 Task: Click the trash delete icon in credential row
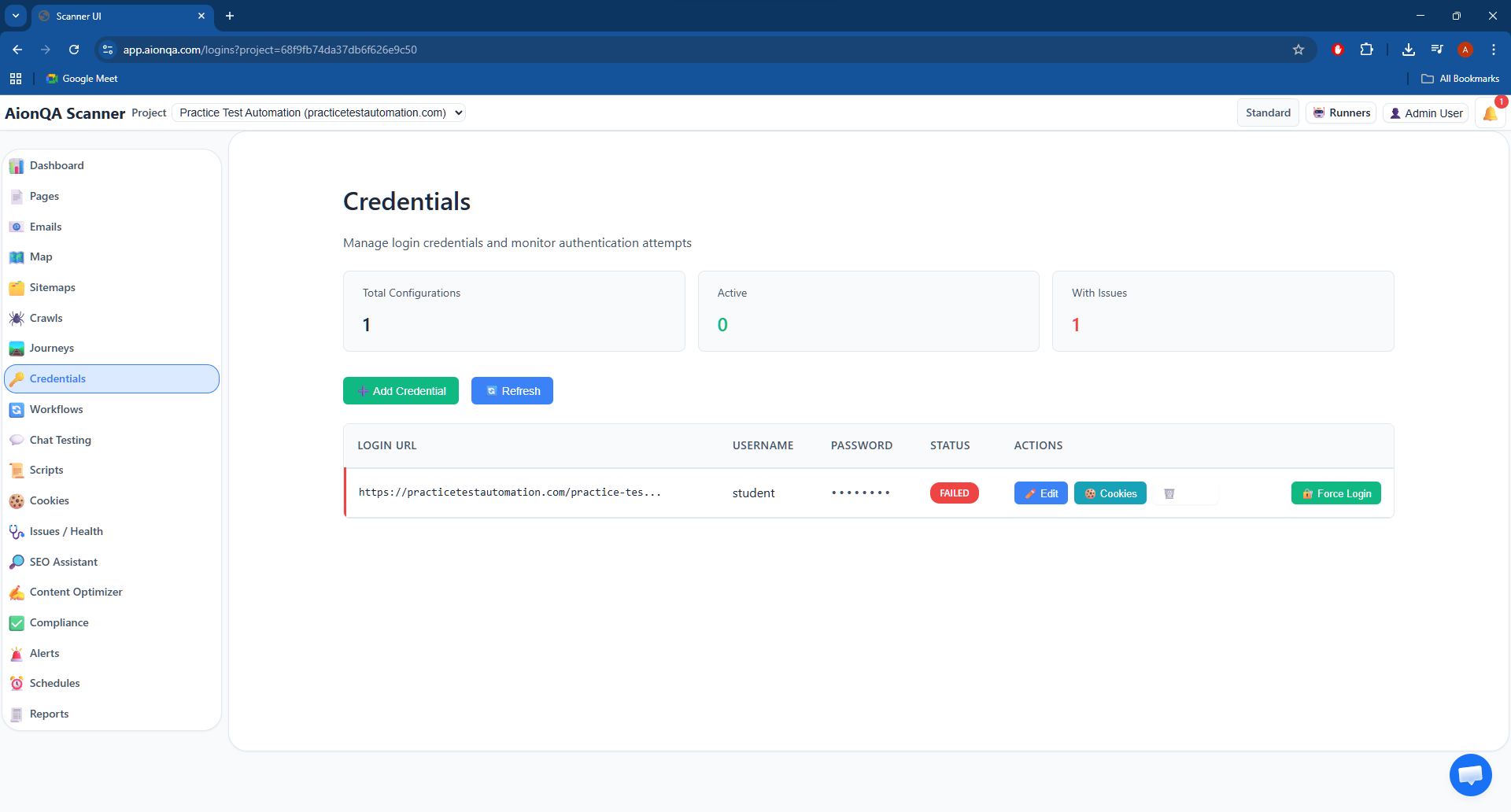1169,493
